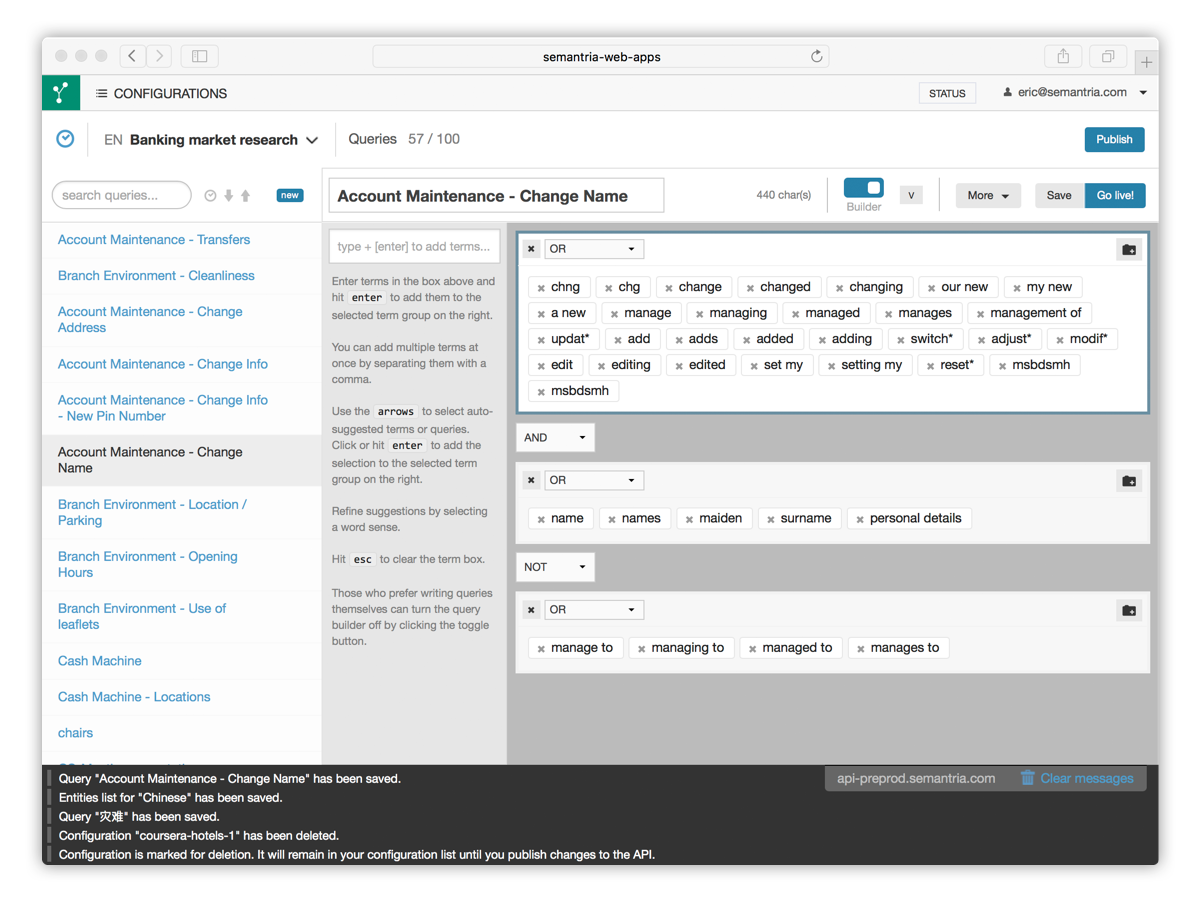Viewport: 1200px width, 900px height.
Task: Open the AND connector dropdown
Action: 555,437
